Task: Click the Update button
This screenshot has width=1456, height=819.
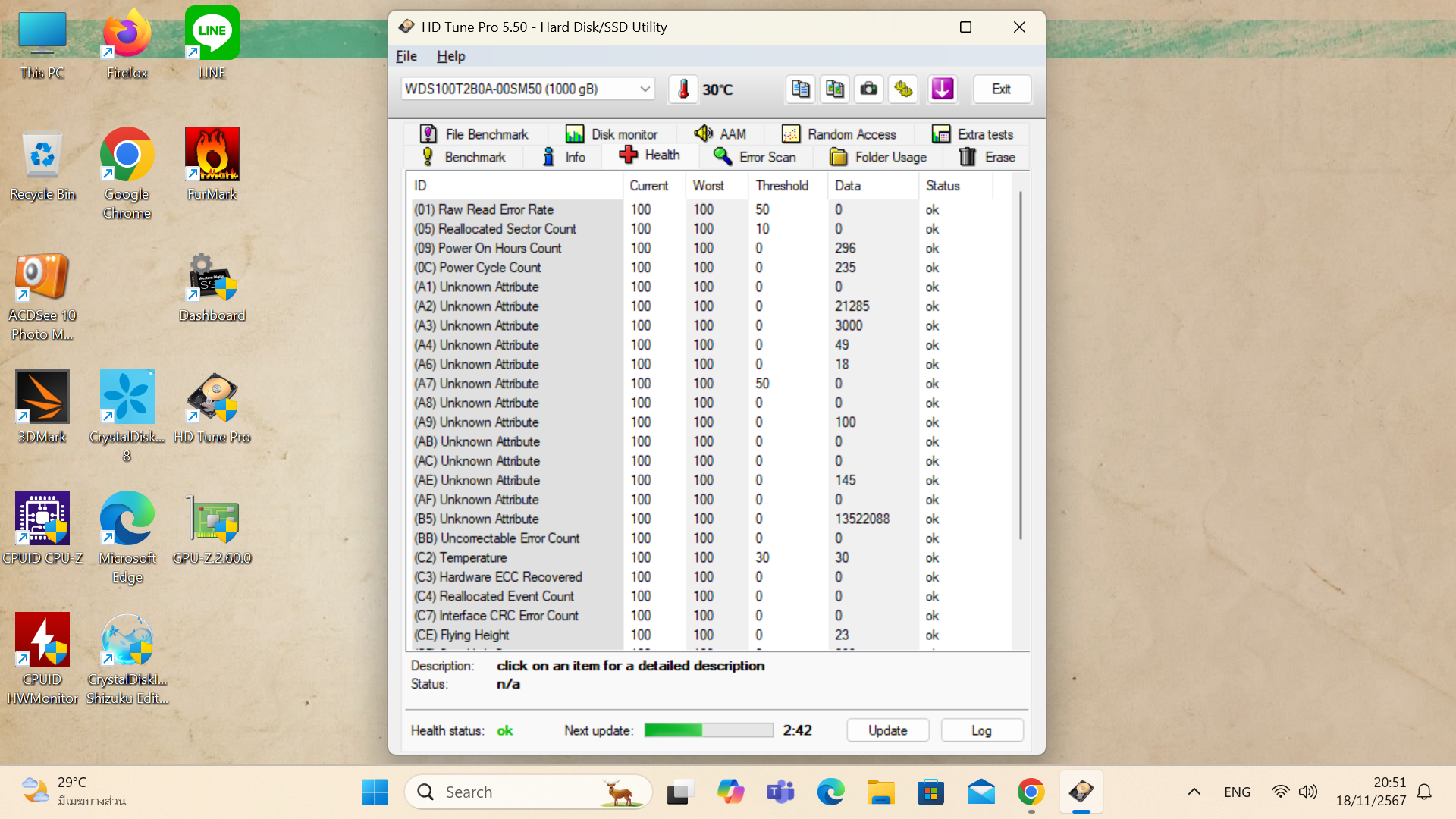Action: (x=887, y=730)
